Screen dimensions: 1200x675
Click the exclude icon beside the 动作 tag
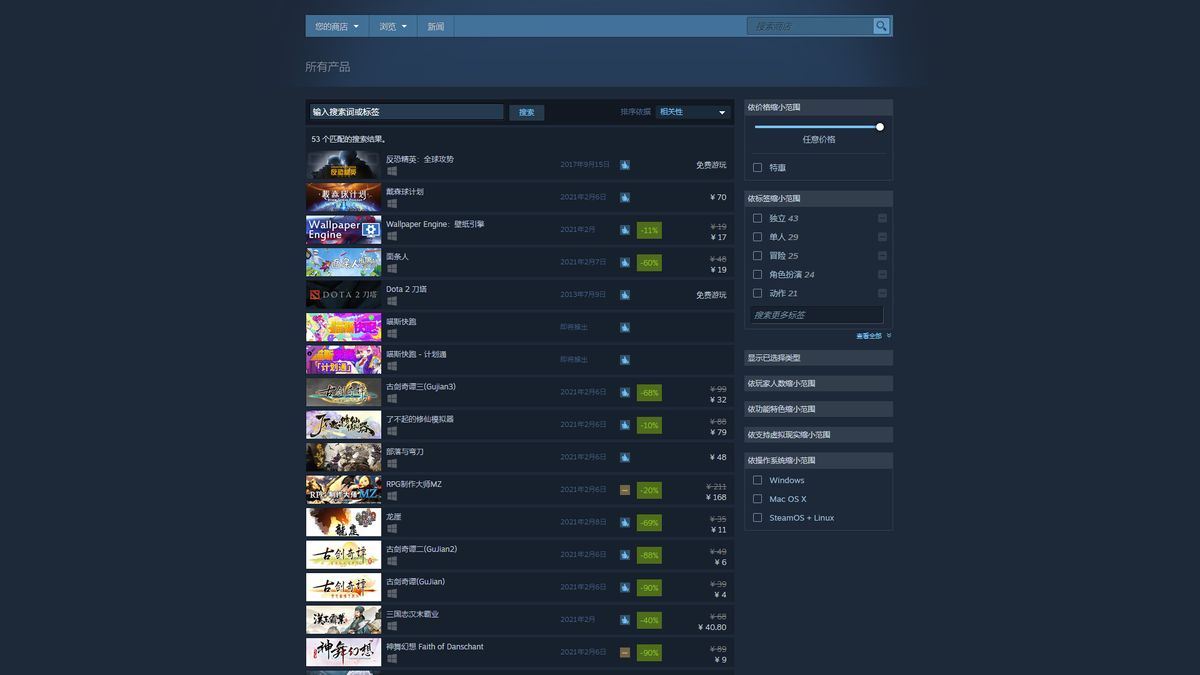(x=881, y=292)
